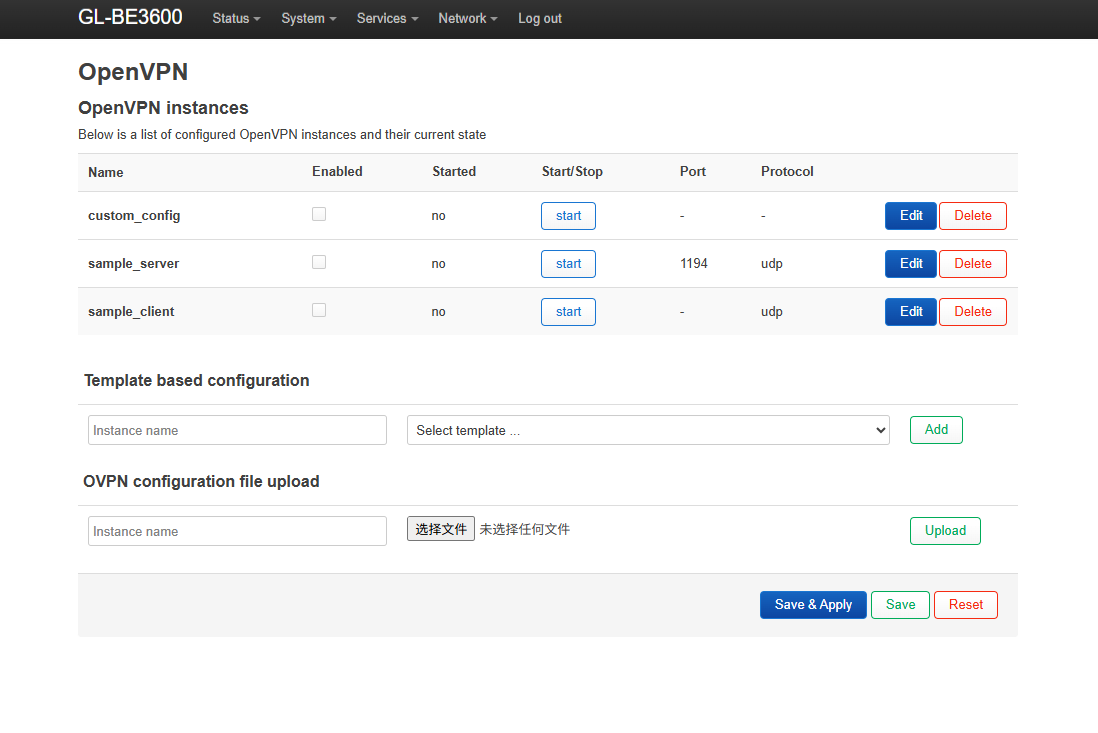The image size is (1098, 733).
Task: Delete the custom_config instance
Action: pyautogui.click(x=972, y=216)
